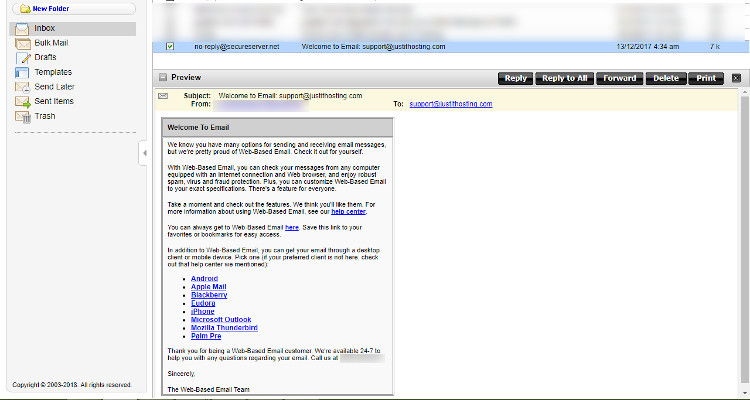Open the Android setup link
The image size is (750, 400).
[x=204, y=278]
